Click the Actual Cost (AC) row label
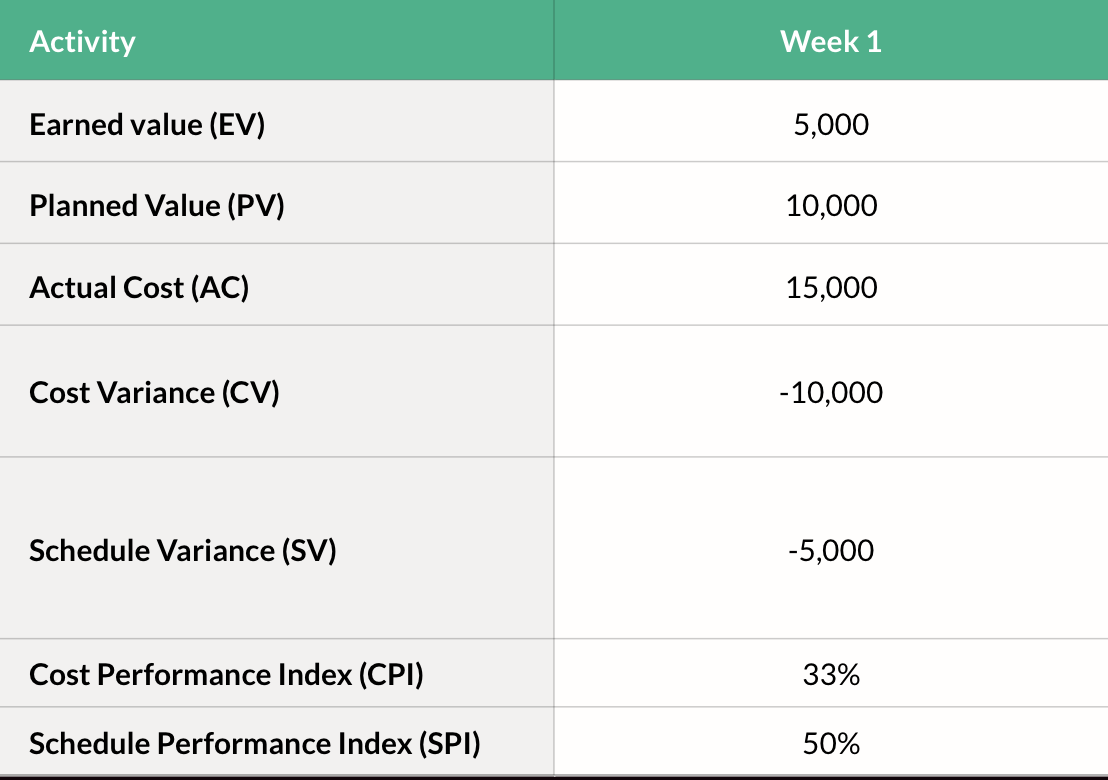This screenshot has width=1108, height=780. pyautogui.click(x=139, y=288)
